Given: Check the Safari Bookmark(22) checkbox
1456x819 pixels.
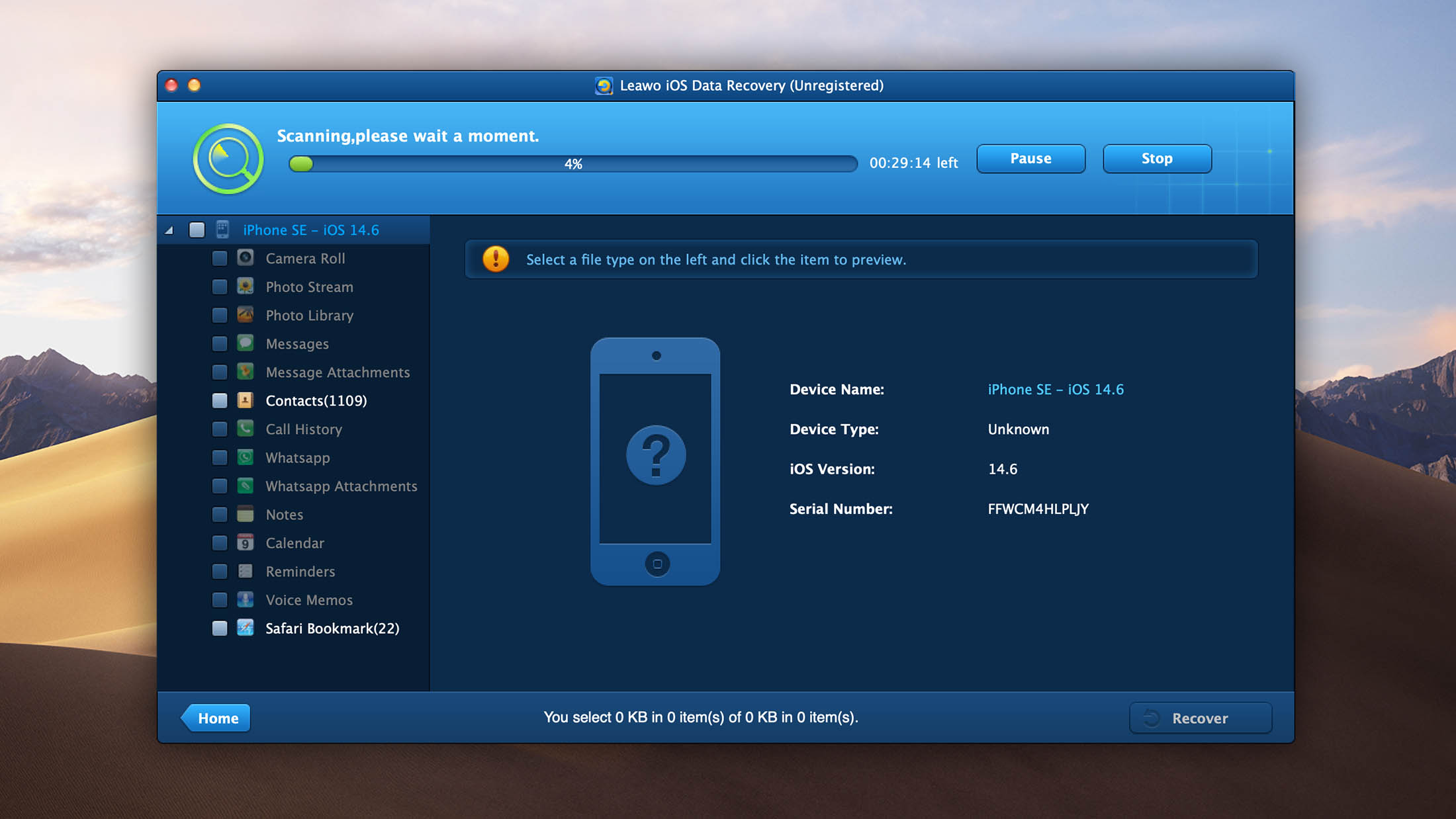Looking at the screenshot, I should click(x=220, y=628).
